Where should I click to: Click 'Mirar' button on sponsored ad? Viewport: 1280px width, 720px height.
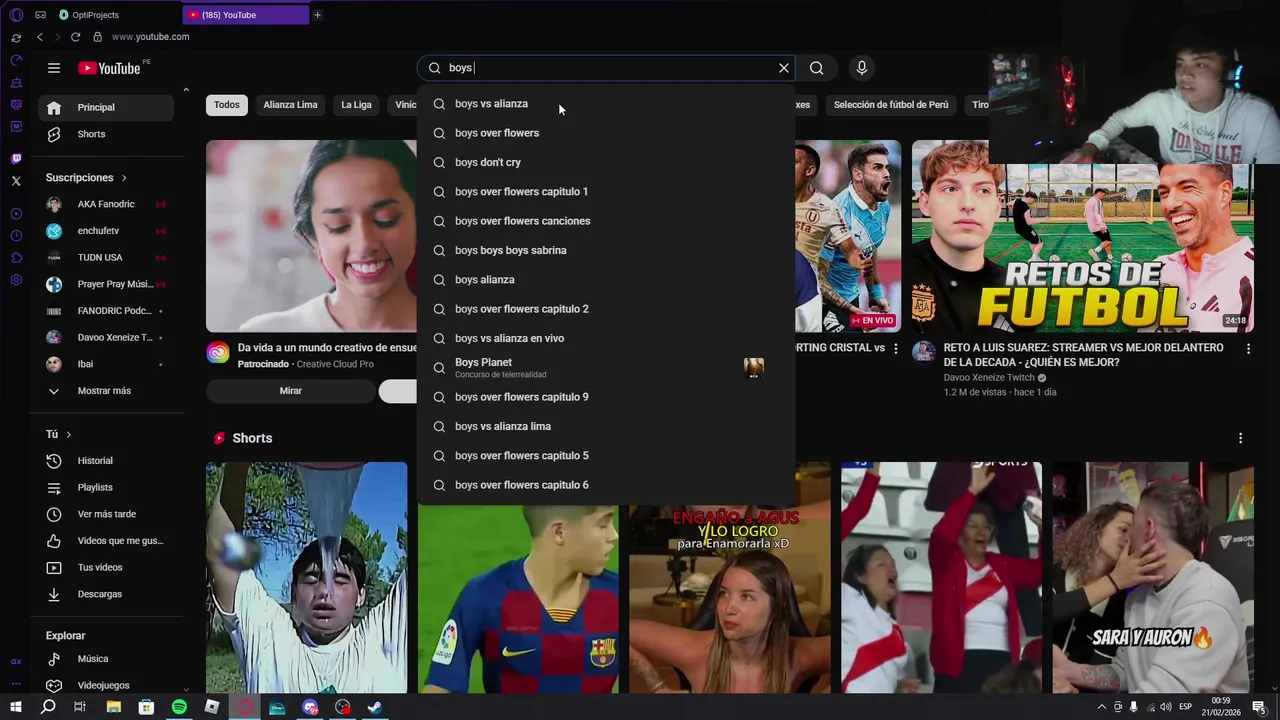(x=290, y=391)
